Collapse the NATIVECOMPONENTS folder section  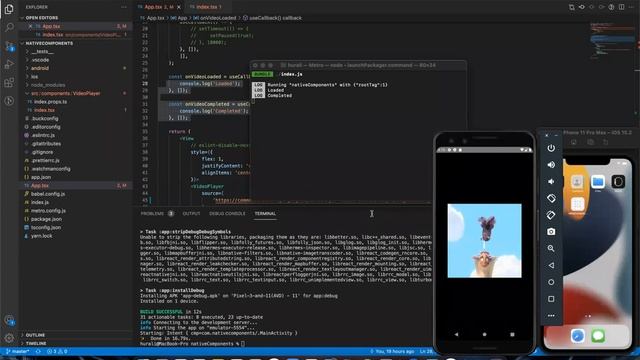(49, 43)
